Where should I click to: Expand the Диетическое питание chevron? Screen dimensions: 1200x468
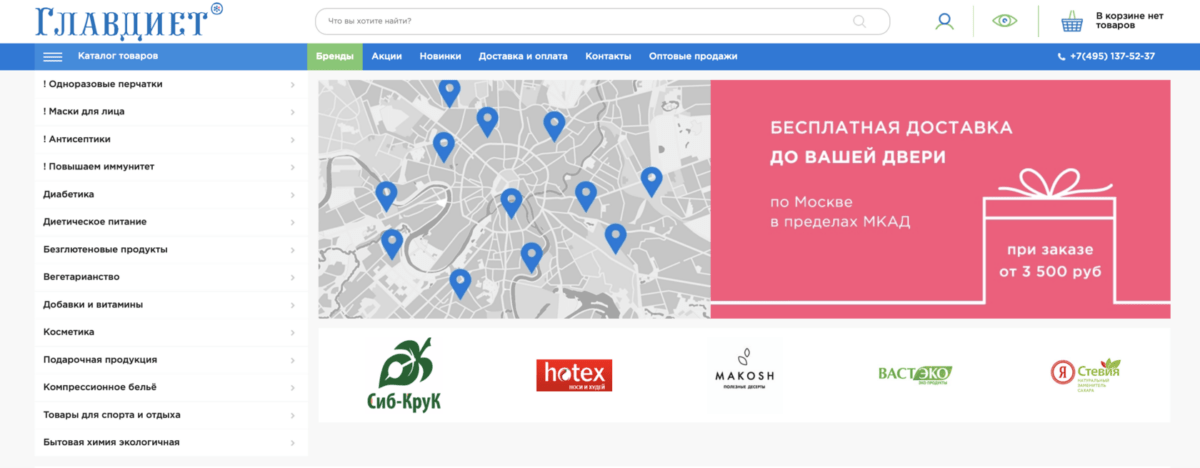292,222
